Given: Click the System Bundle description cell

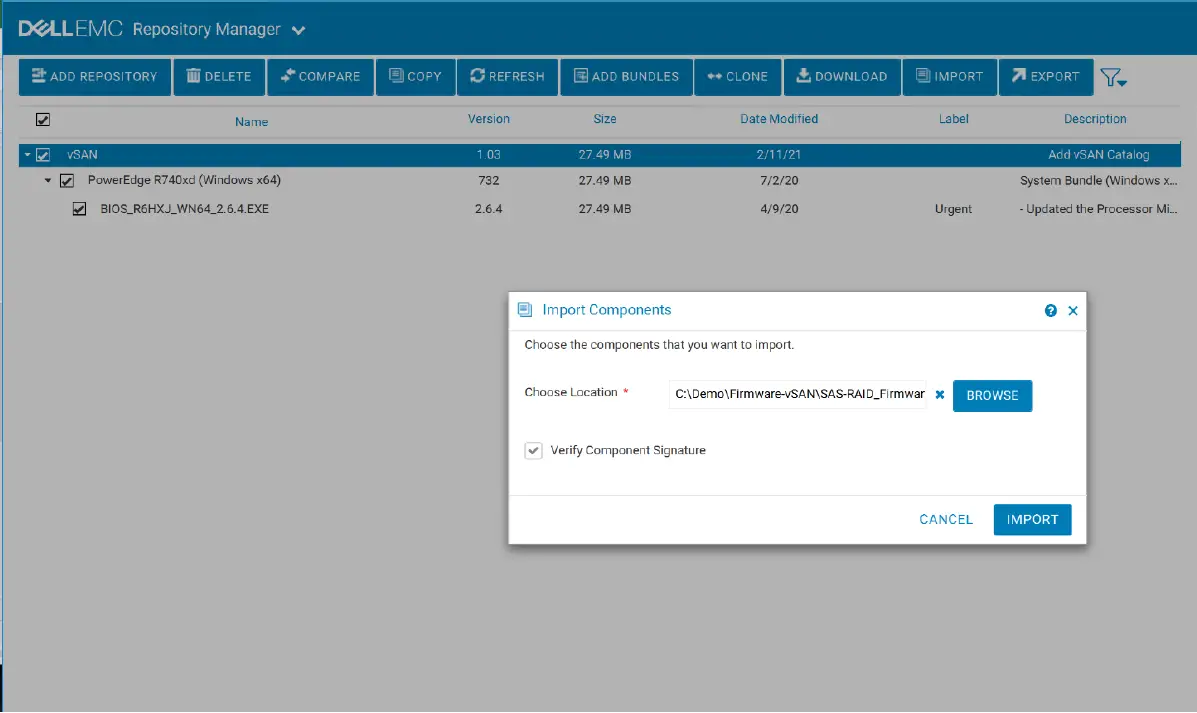Looking at the screenshot, I should tap(1098, 181).
